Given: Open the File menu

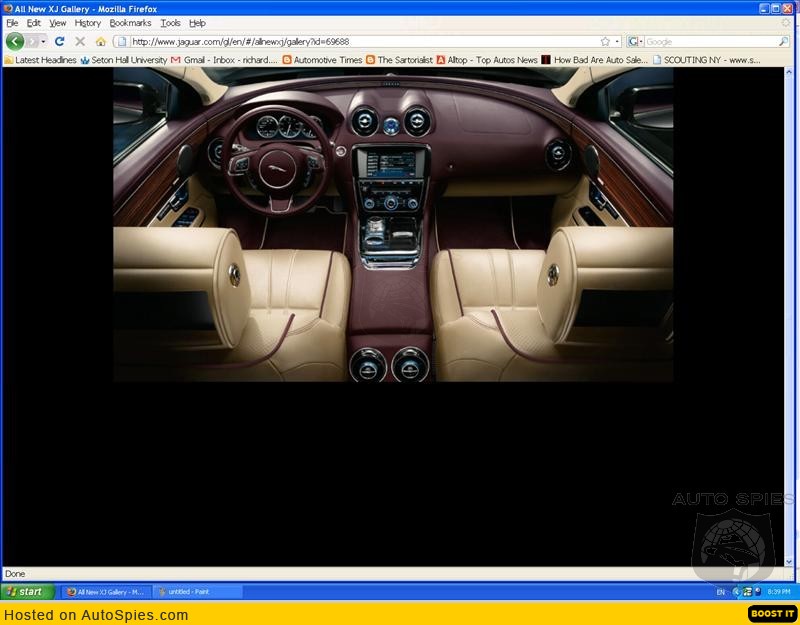Looking at the screenshot, I should tap(12, 23).
